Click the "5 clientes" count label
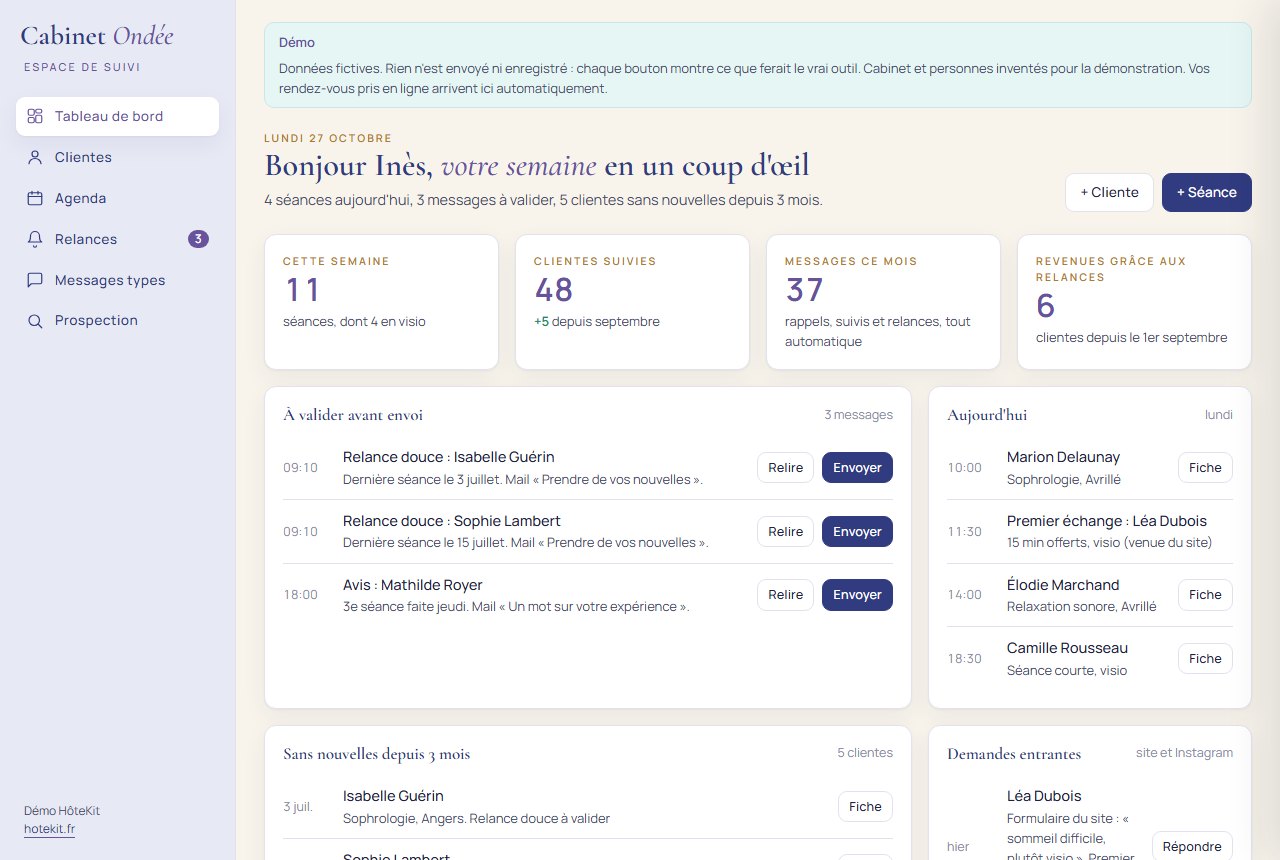The height and width of the screenshot is (860, 1280). point(865,753)
